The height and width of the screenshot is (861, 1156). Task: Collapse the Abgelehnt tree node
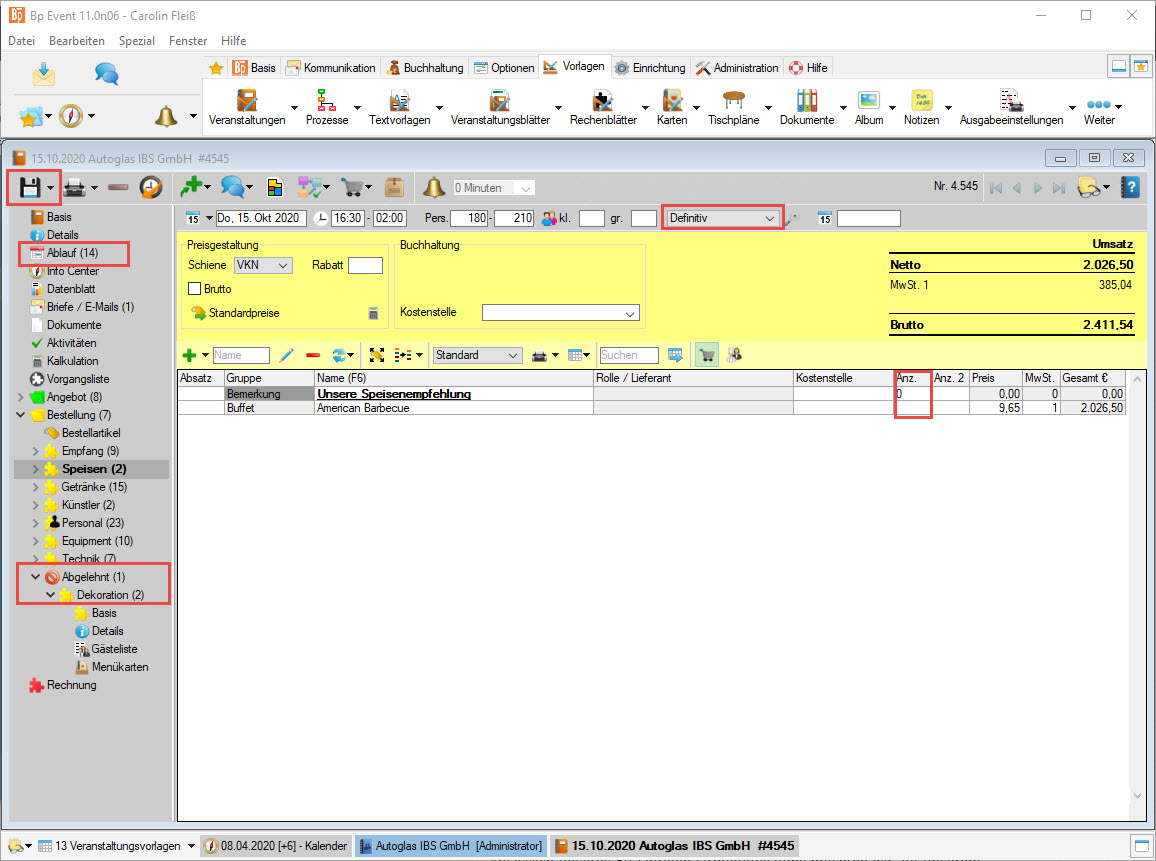(36, 577)
